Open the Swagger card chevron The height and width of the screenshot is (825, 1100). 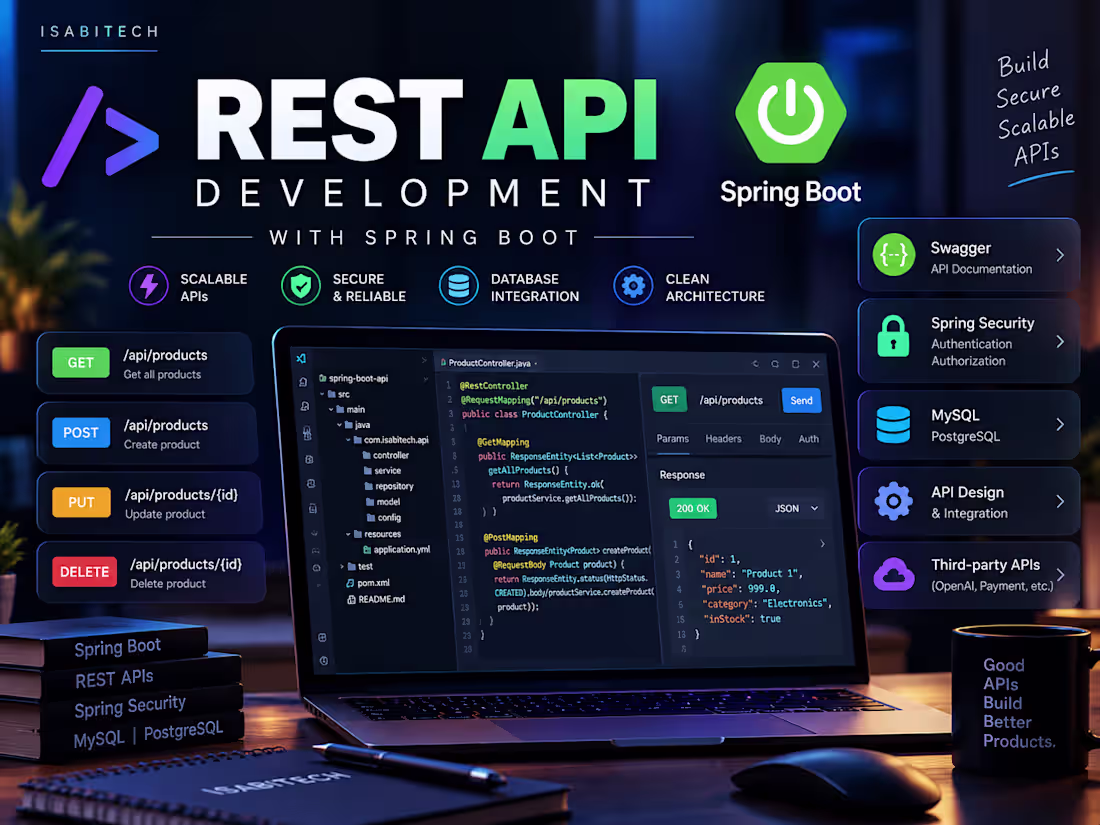(1060, 255)
